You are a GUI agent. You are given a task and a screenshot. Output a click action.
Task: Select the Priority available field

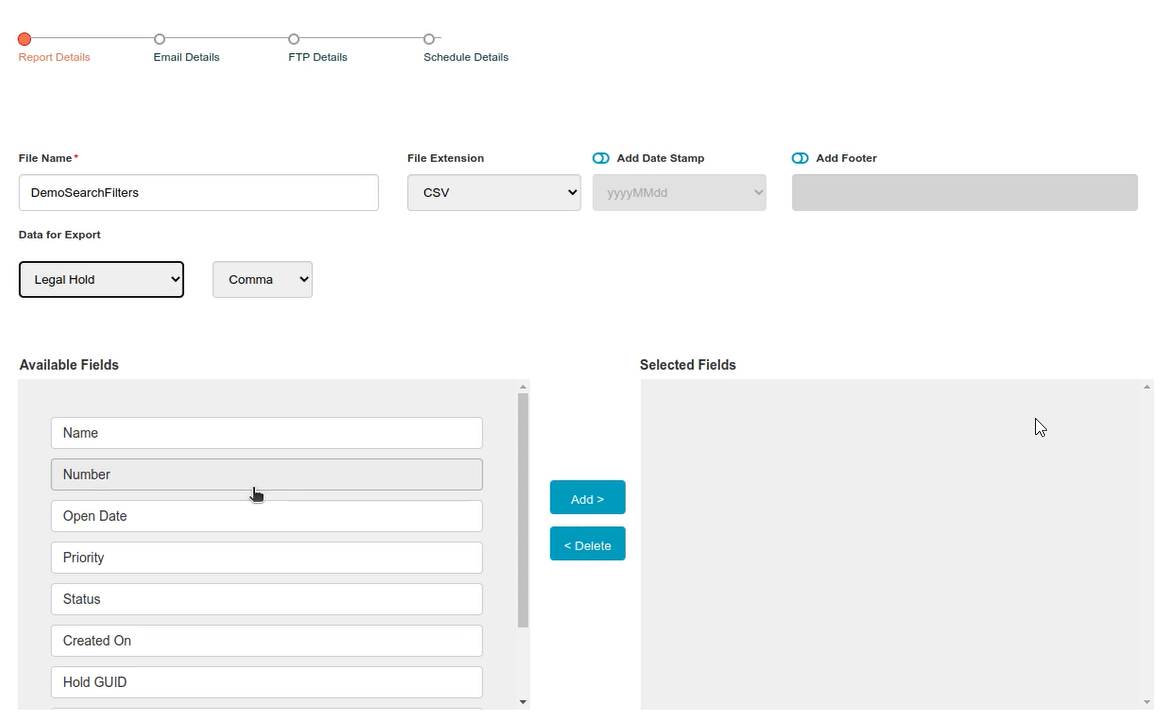coord(267,558)
